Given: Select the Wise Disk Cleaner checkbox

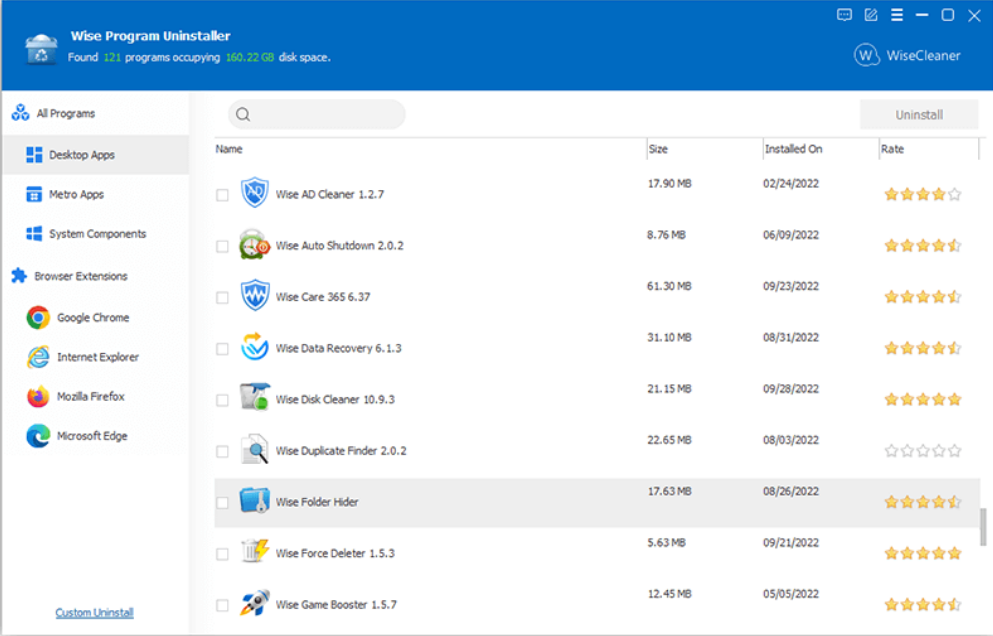Looking at the screenshot, I should click(222, 398).
